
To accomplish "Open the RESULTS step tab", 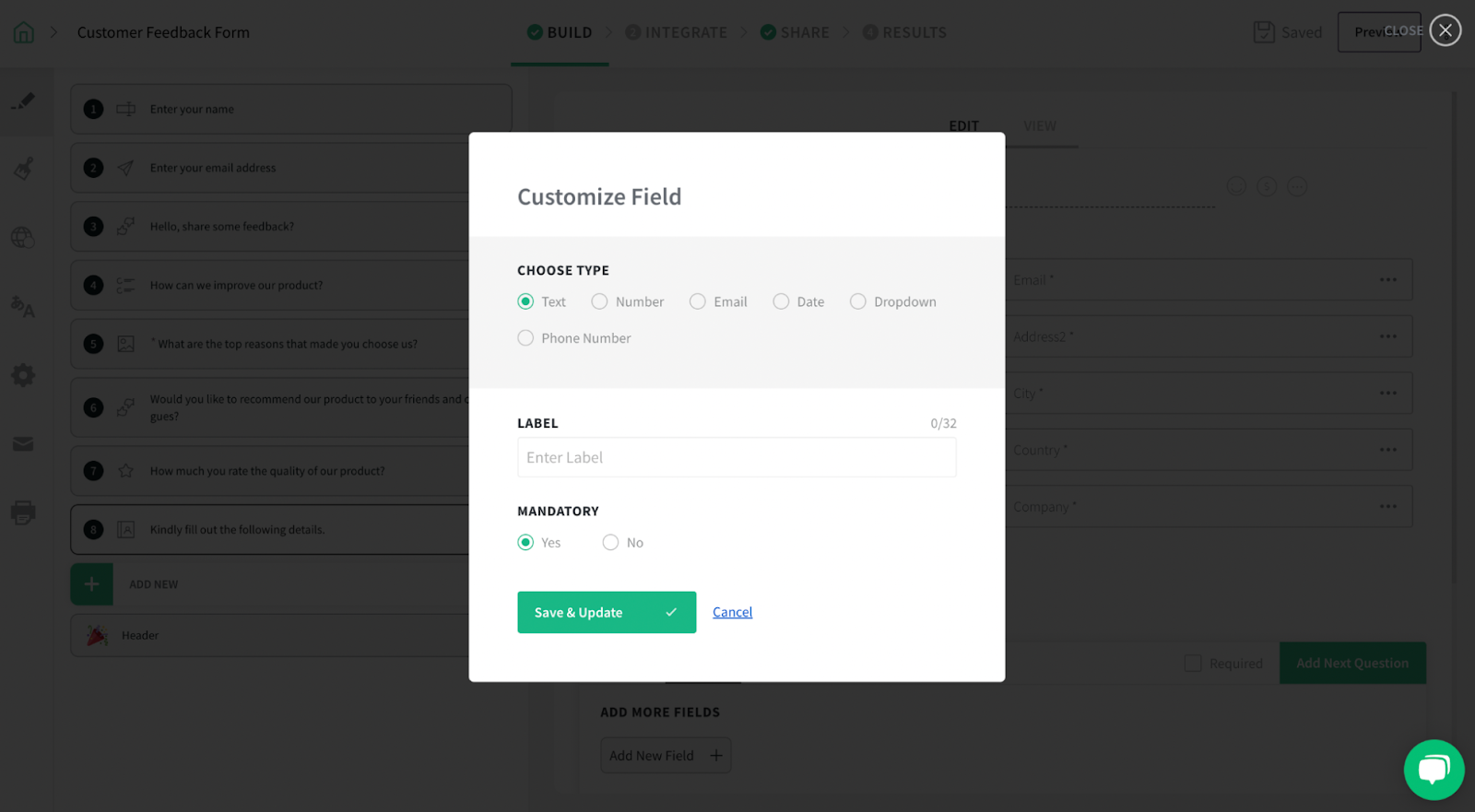I will coord(904,32).
